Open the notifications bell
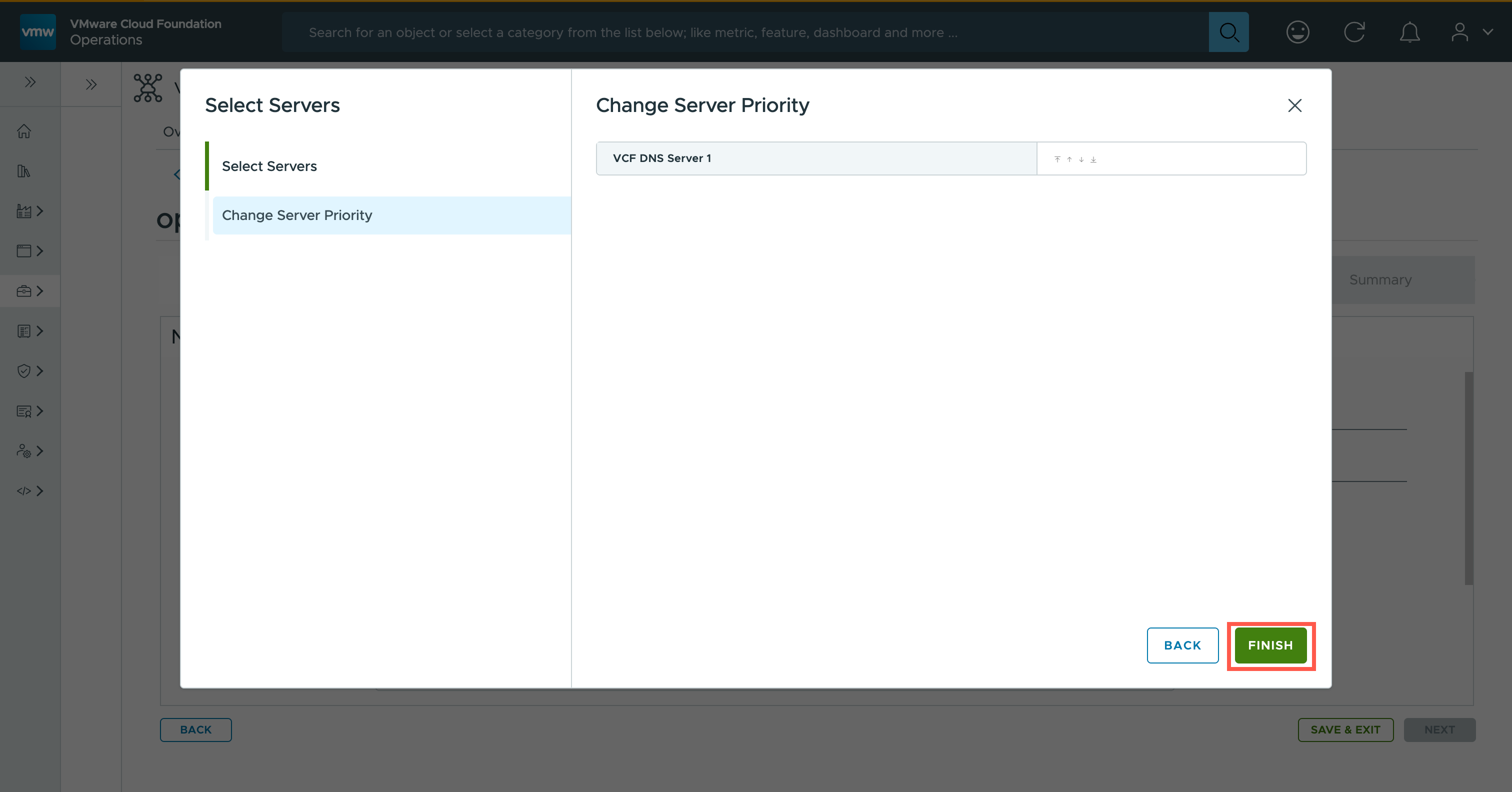 click(1409, 32)
